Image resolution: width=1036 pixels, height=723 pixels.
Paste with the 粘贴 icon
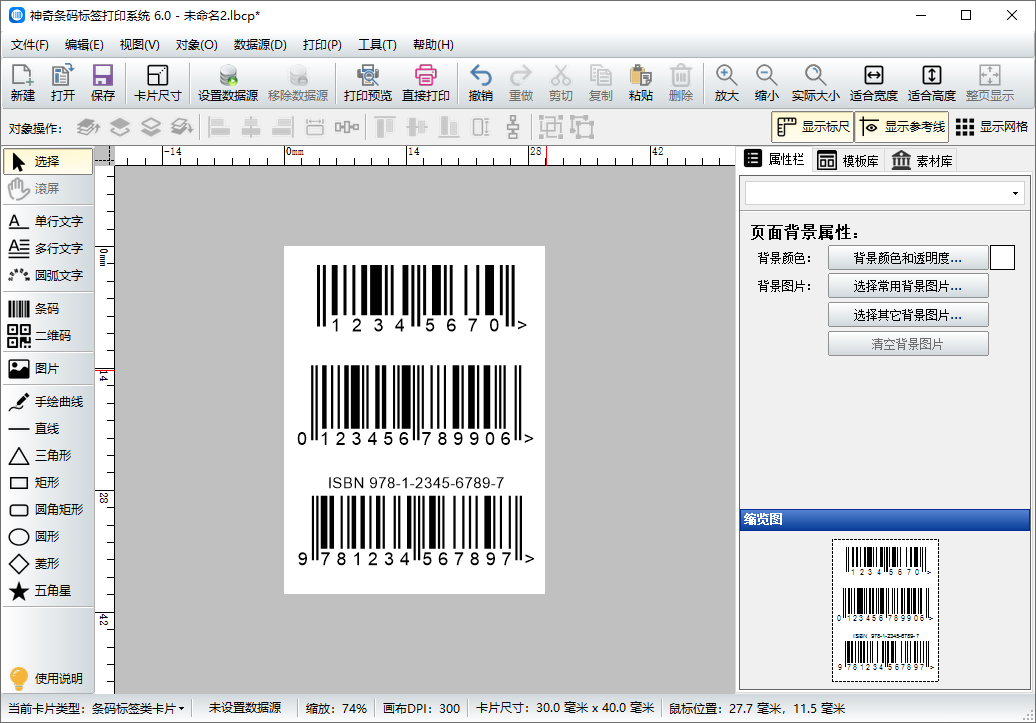(640, 83)
